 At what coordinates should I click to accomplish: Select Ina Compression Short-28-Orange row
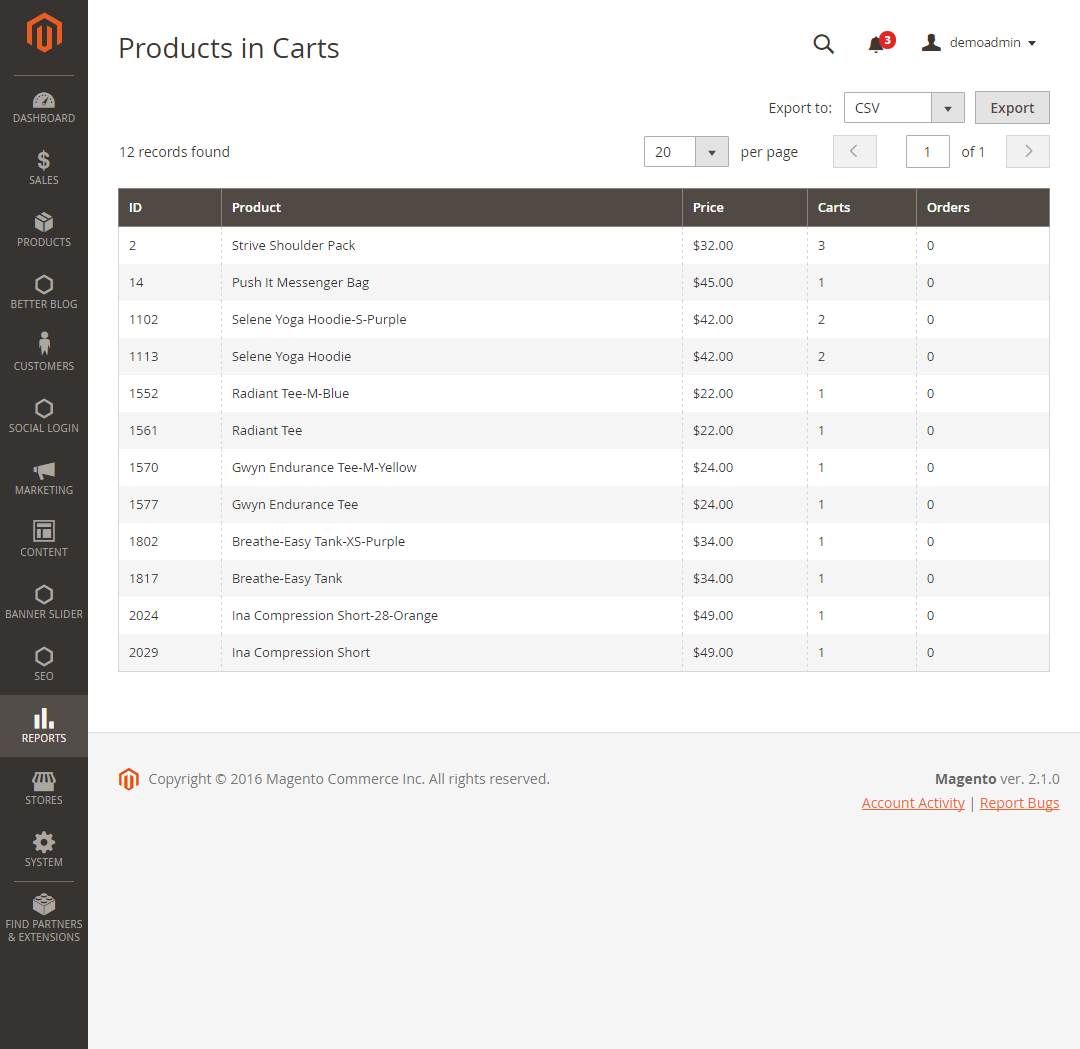click(584, 616)
